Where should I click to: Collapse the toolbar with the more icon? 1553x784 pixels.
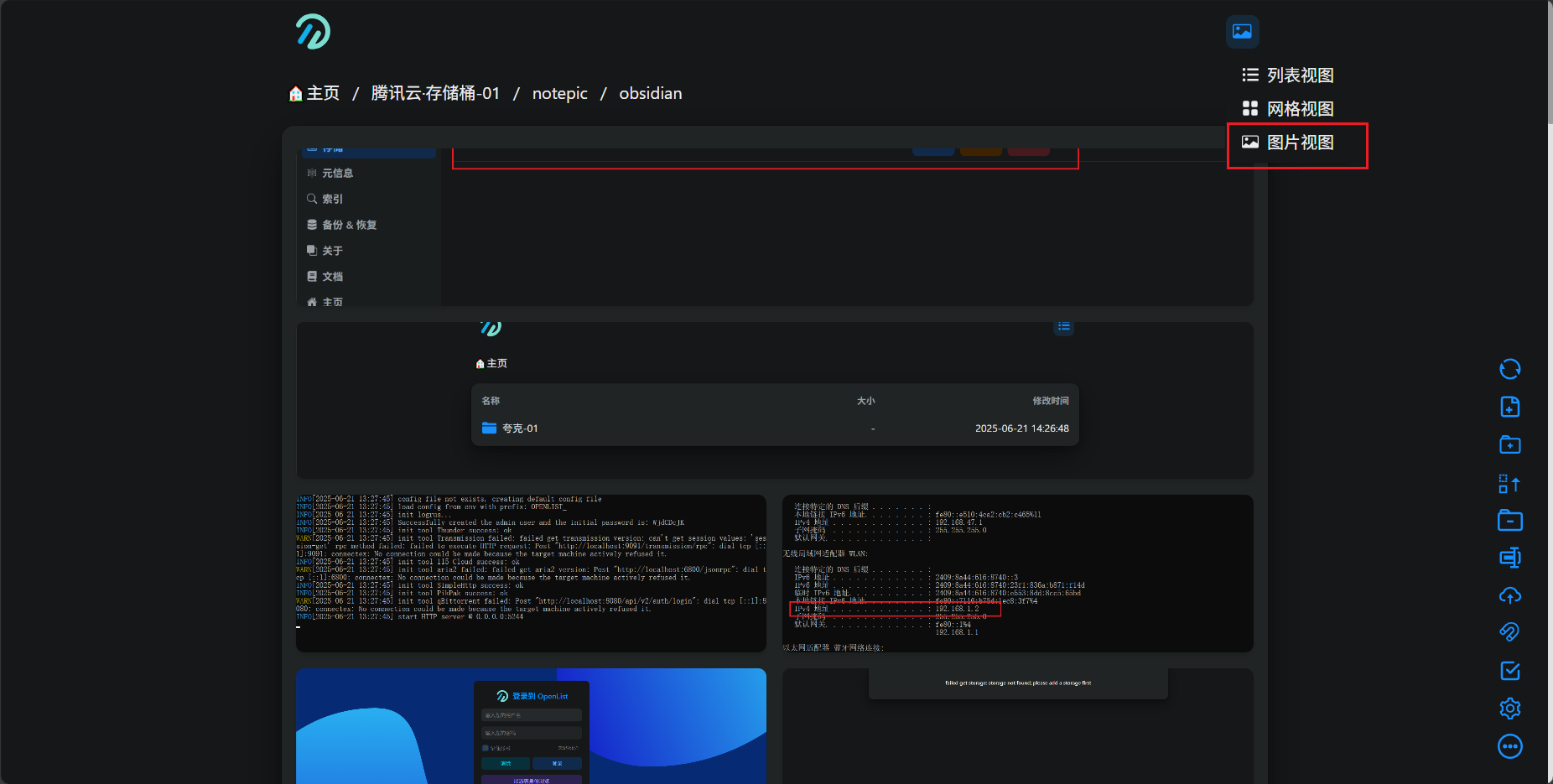pyautogui.click(x=1509, y=746)
